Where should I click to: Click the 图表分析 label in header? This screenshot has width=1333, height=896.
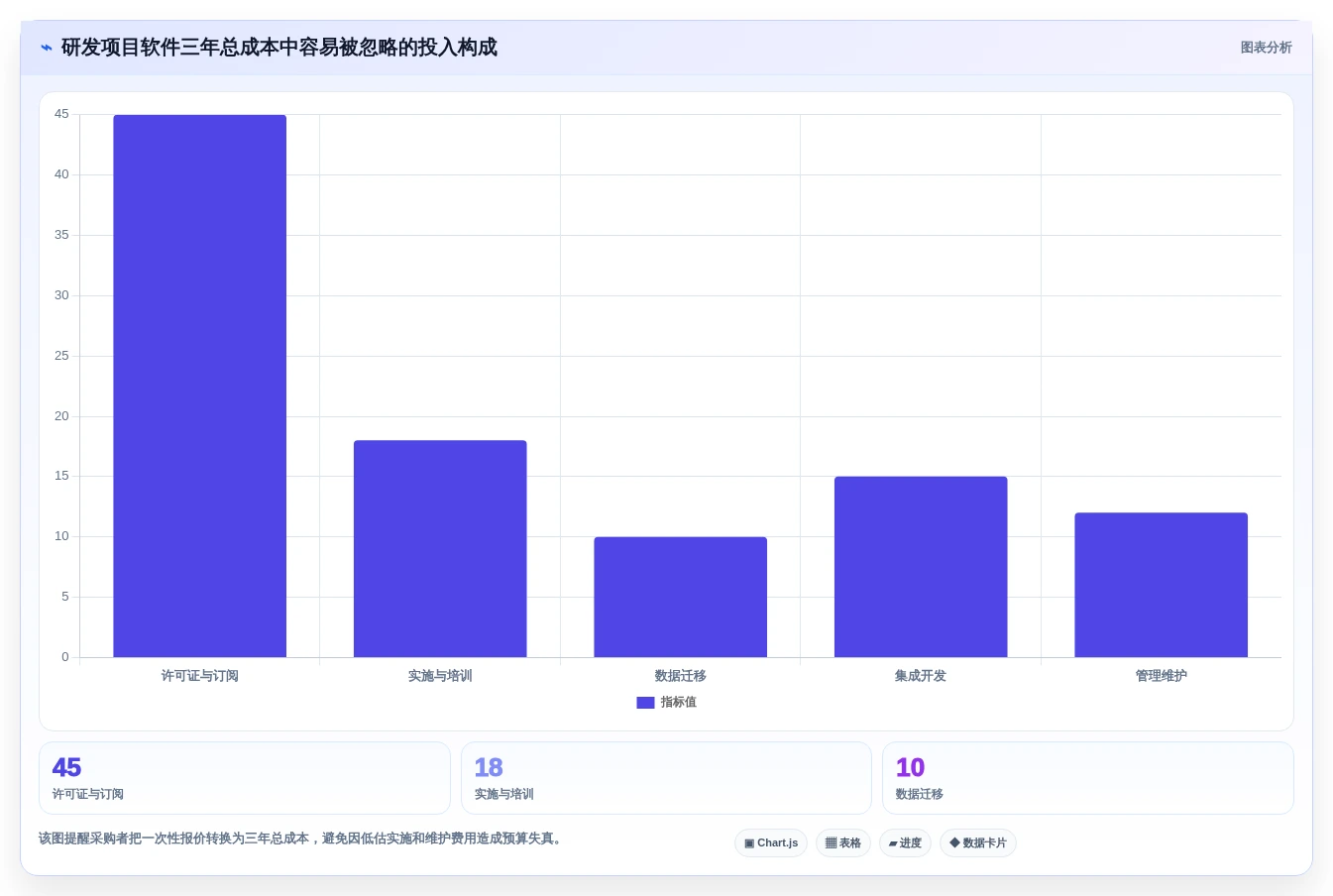tap(1266, 48)
